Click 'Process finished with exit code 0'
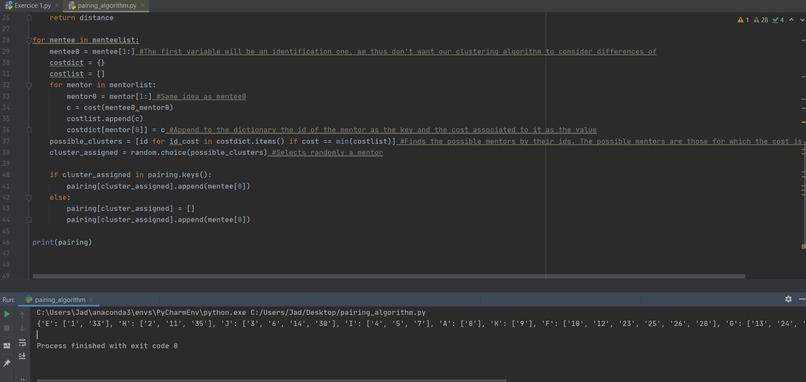The image size is (806, 382). point(107,346)
